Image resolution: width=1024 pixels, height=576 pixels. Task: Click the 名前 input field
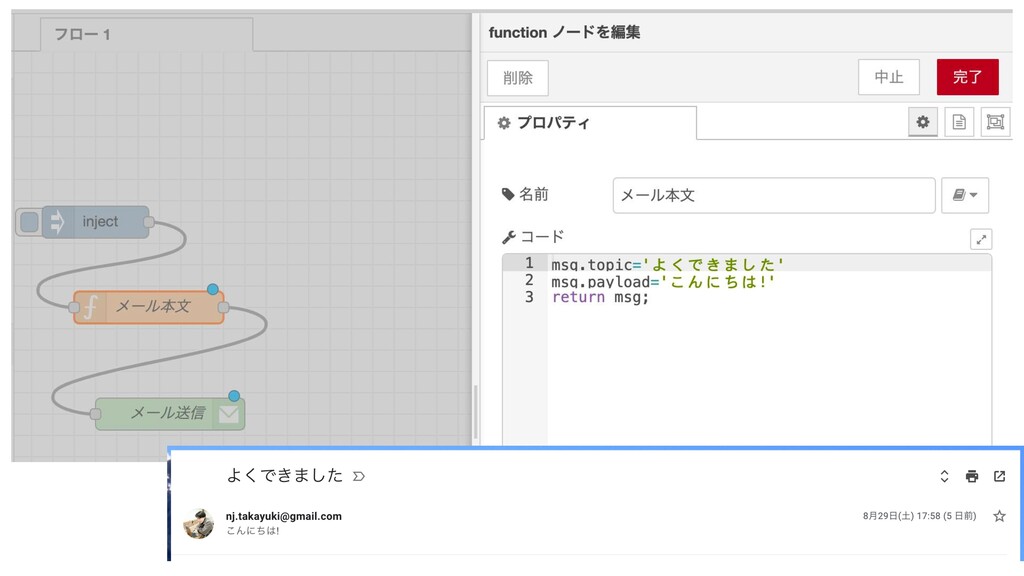point(774,195)
